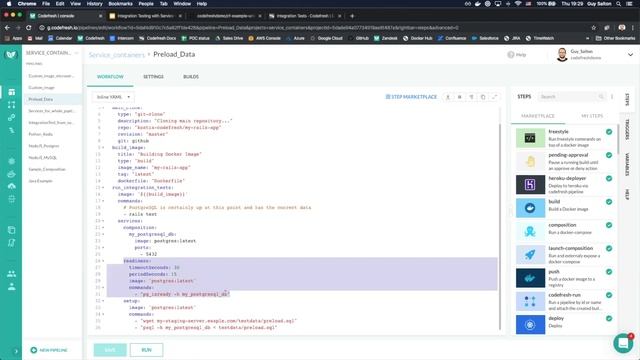Click the SAVE button
This screenshot has height=360, width=640.
[x=110, y=350]
